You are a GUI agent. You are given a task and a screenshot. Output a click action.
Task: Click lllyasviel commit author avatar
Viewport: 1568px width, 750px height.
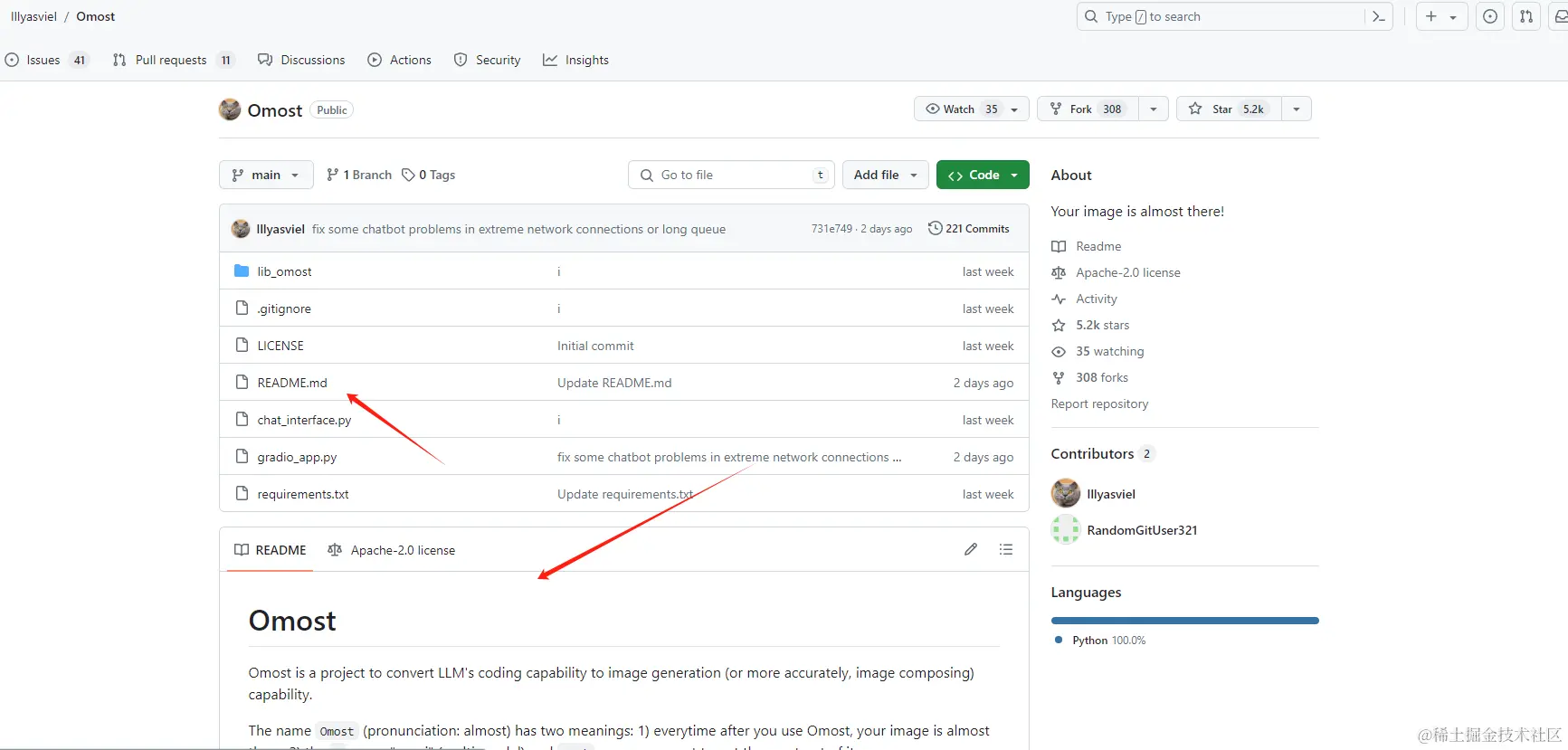(241, 229)
